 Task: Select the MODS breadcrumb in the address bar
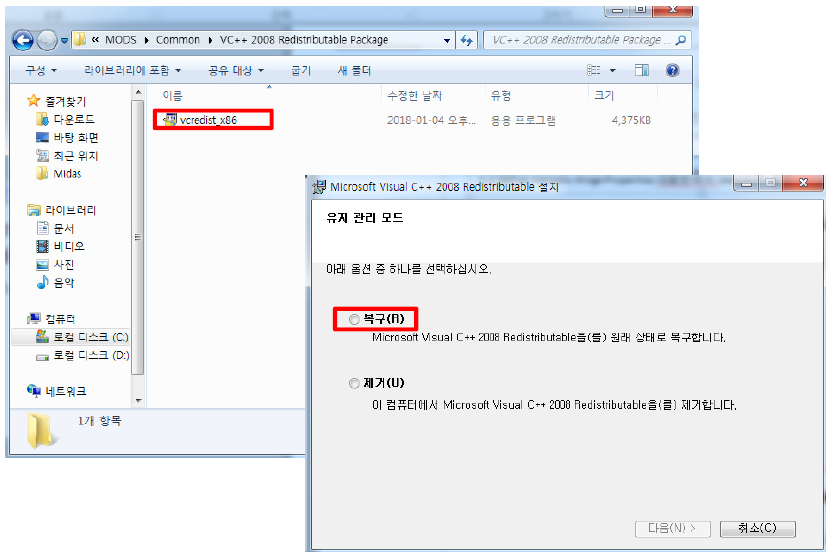click(x=121, y=40)
